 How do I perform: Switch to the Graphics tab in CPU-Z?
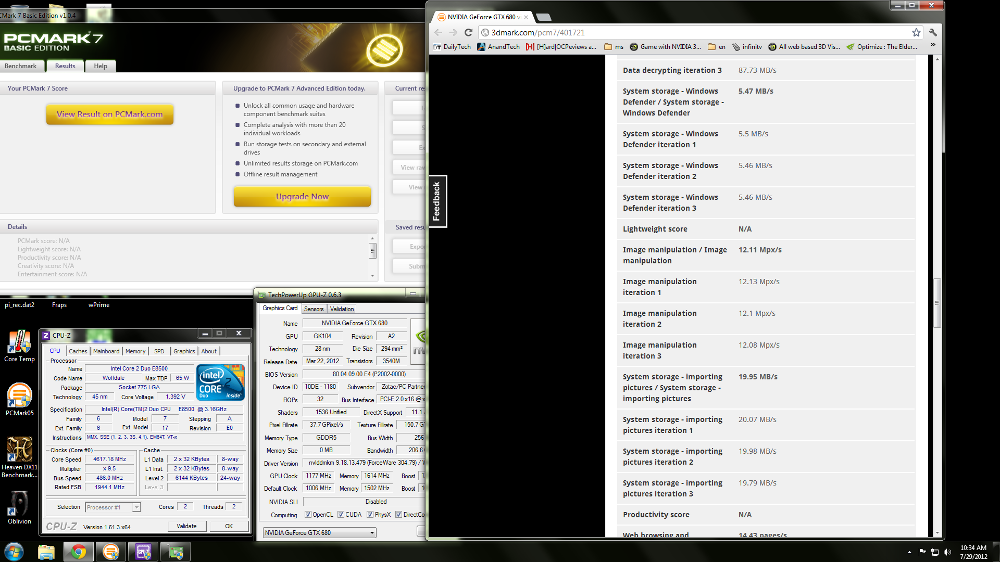click(184, 351)
